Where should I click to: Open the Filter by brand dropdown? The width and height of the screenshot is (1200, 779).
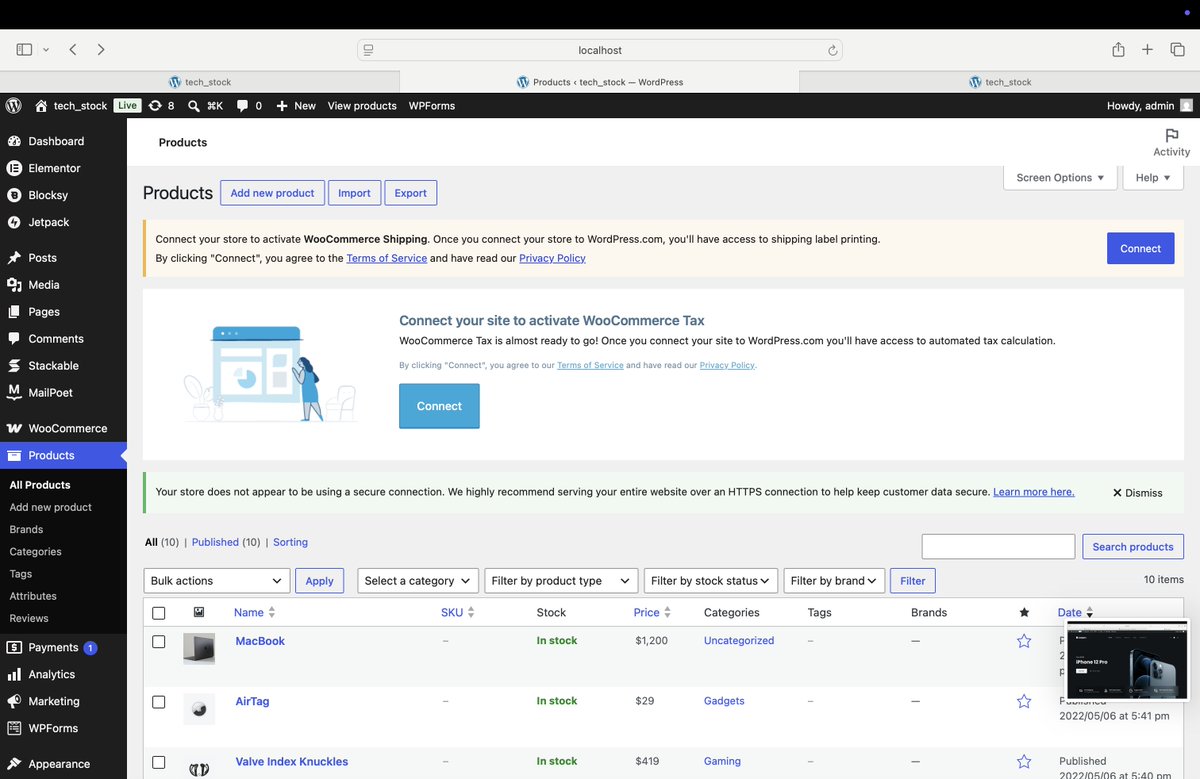pos(834,581)
